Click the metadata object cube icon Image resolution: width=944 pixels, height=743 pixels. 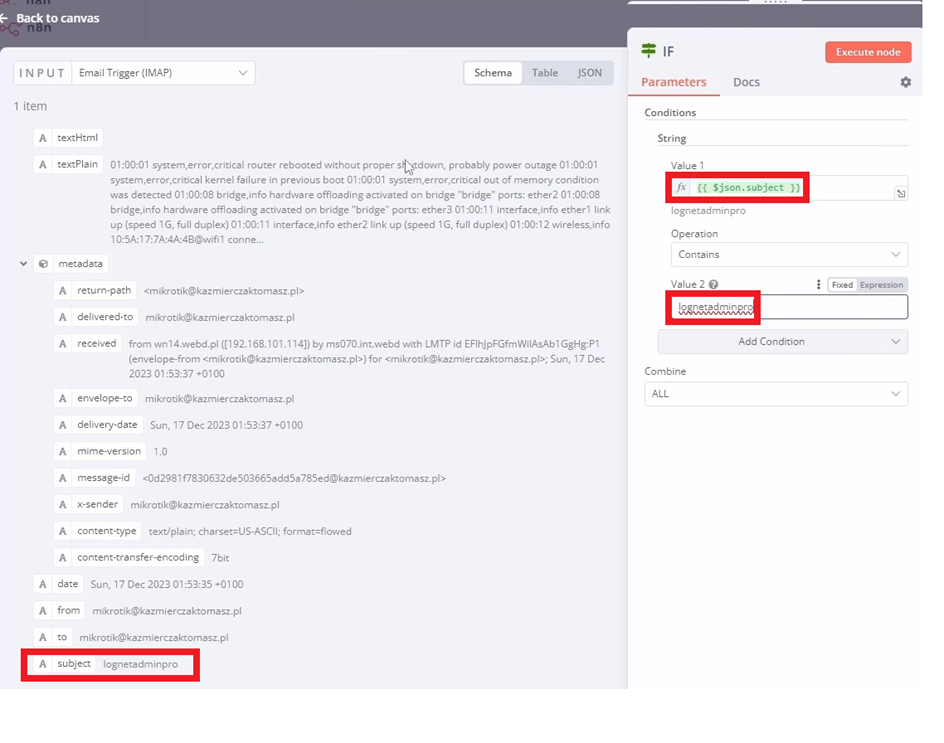[43, 264]
